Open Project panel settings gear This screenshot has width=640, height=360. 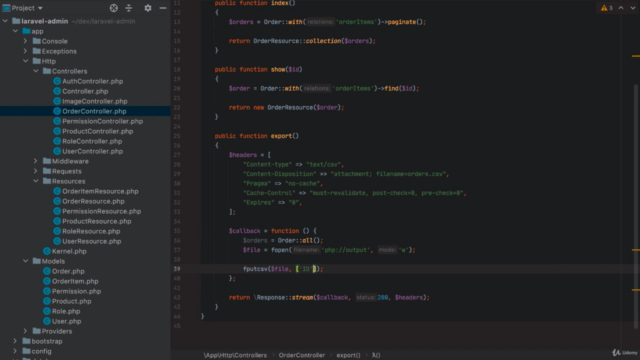[148, 8]
